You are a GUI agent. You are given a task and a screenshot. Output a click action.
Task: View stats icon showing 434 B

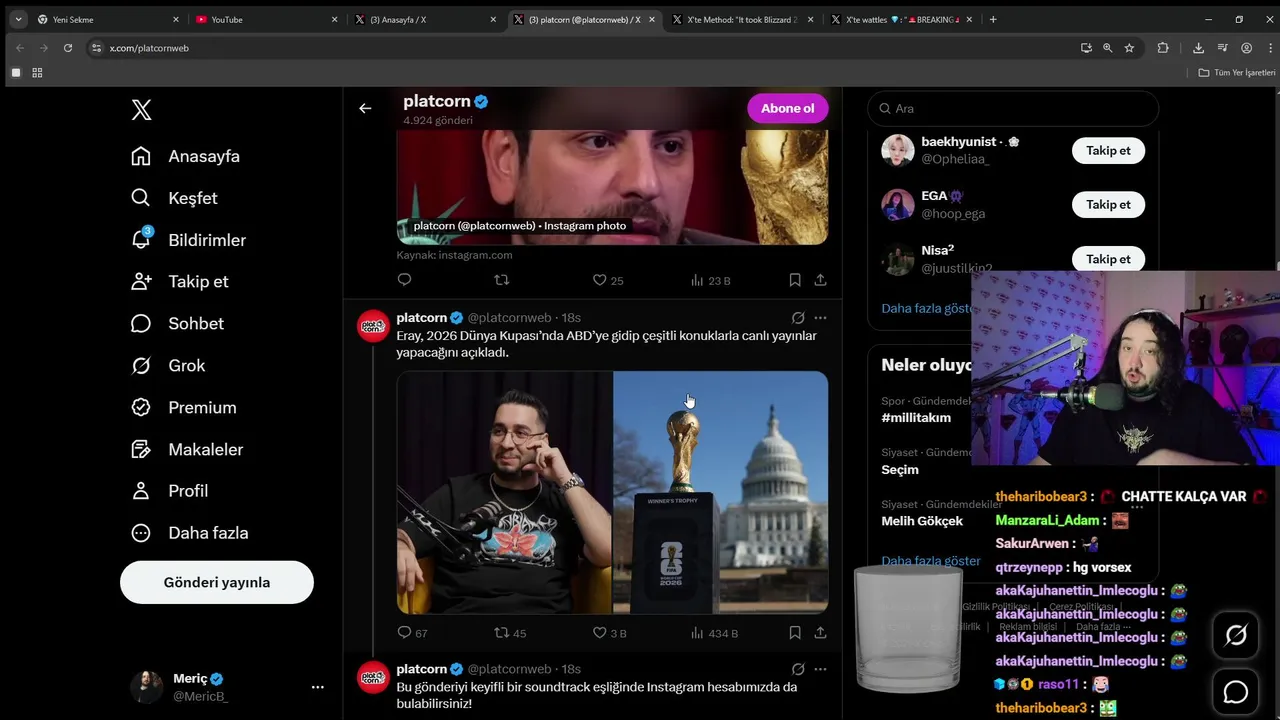pos(714,632)
